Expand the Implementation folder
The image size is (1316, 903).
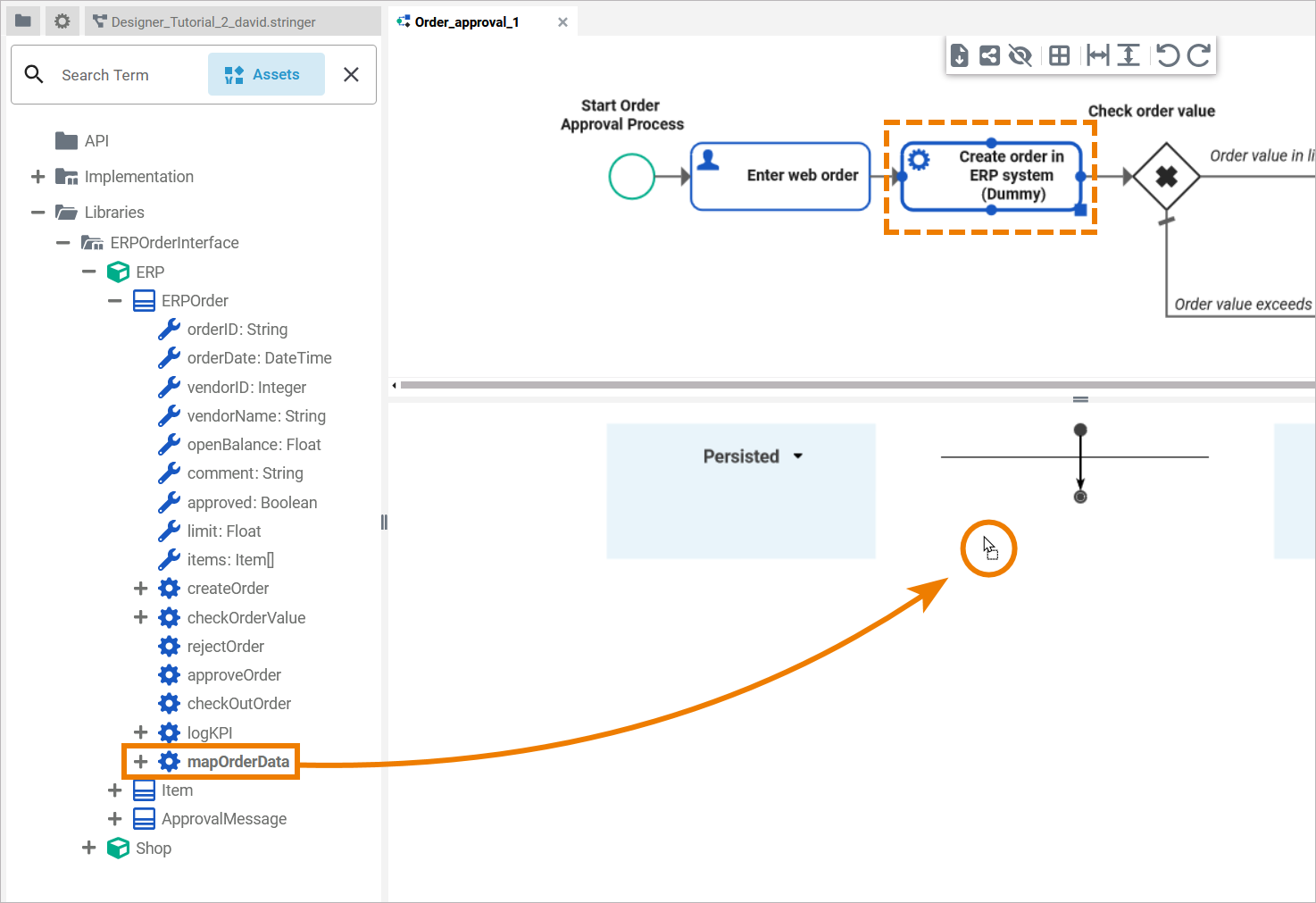coord(37,177)
